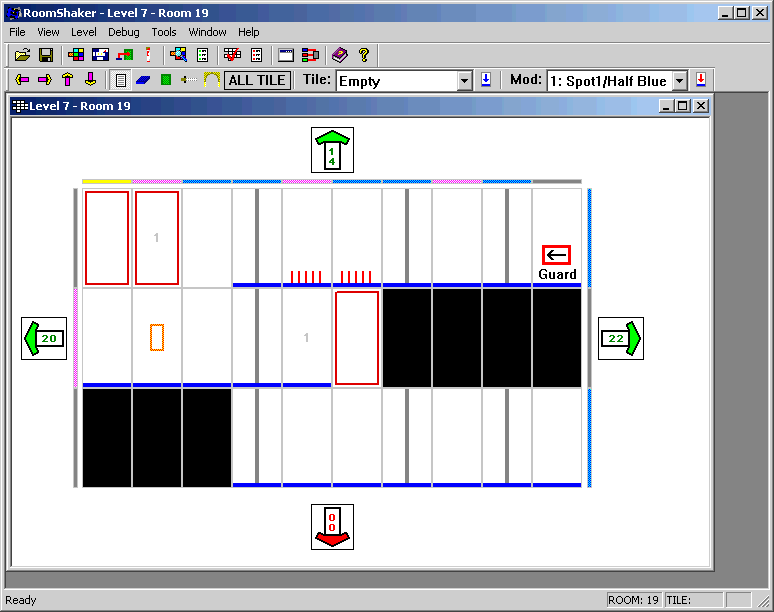Viewport: 774px width, 612px height.
Task: Click the yellow question mark help icon
Action: 364,55
